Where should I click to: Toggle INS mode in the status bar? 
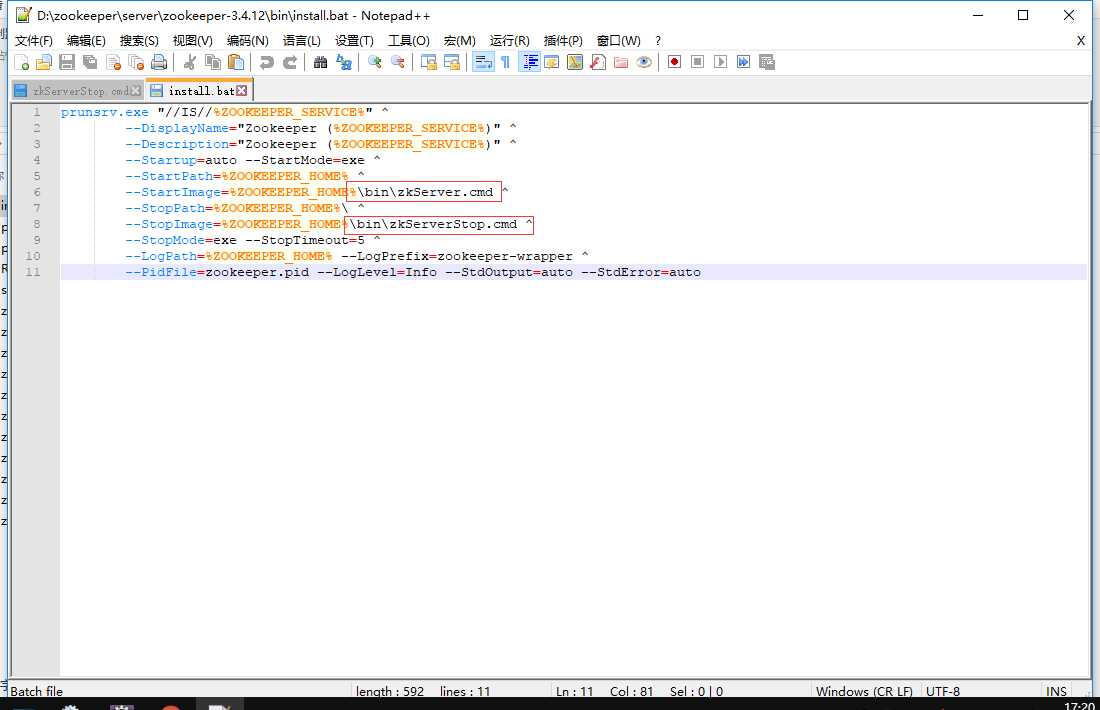coord(1057,691)
